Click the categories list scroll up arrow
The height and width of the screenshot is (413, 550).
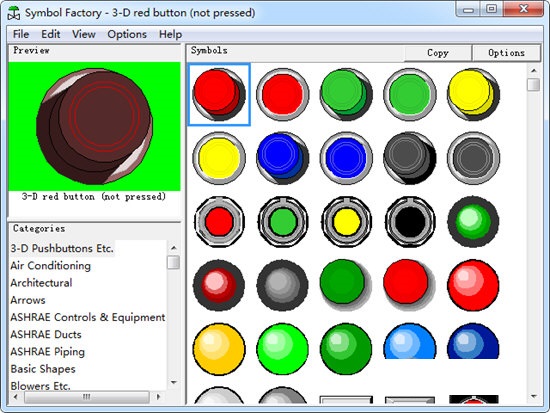pos(174,248)
